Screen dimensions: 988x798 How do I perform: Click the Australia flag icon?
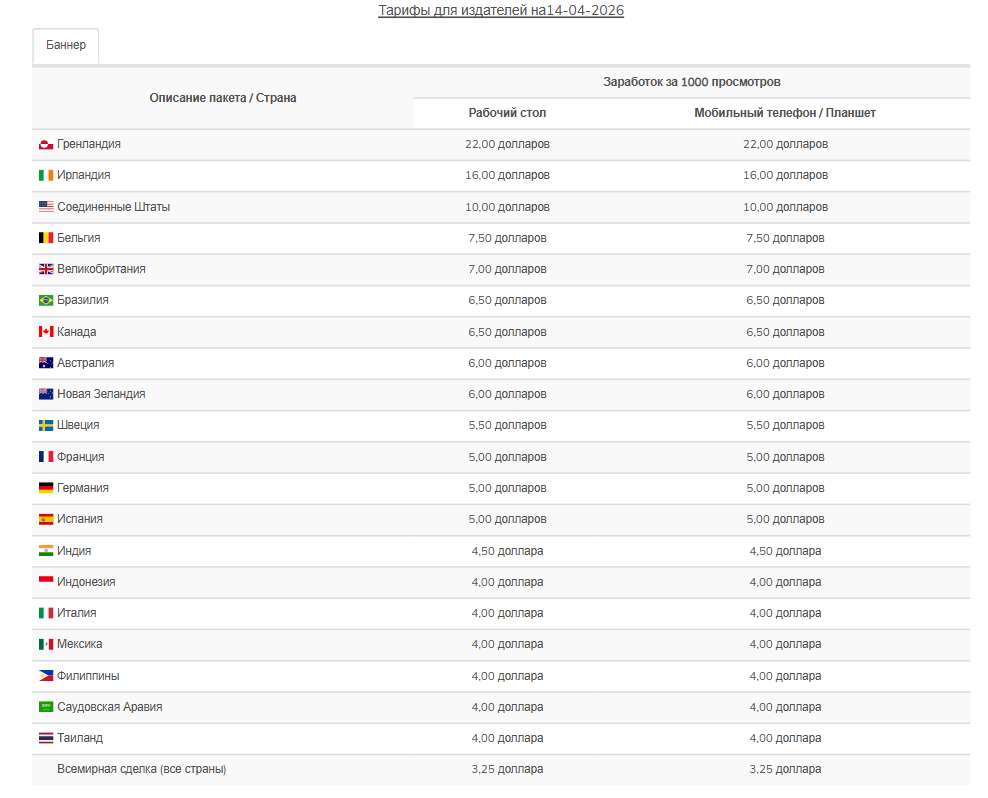46,363
